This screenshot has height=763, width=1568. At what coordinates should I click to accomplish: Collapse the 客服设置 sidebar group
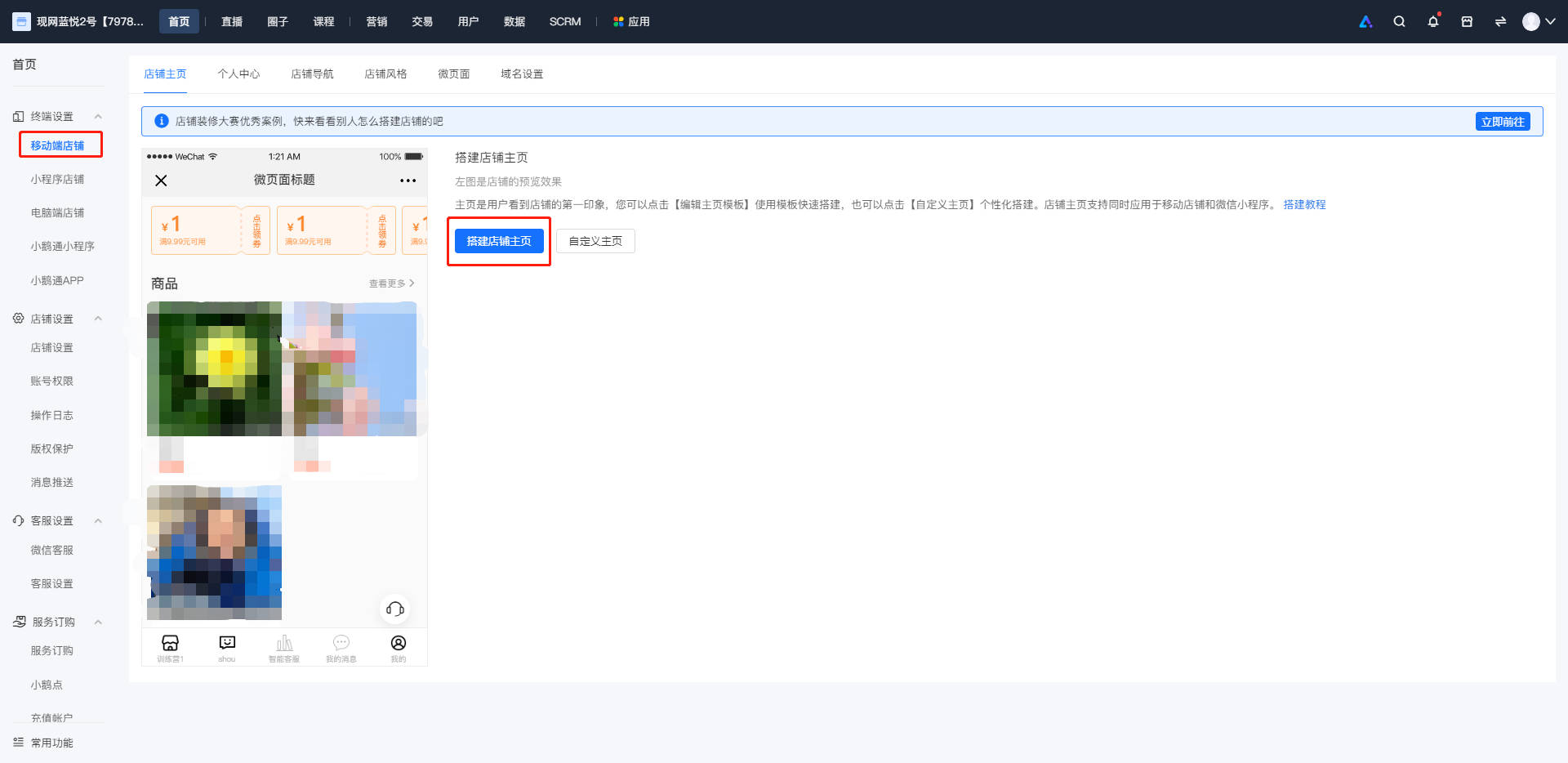(98, 521)
